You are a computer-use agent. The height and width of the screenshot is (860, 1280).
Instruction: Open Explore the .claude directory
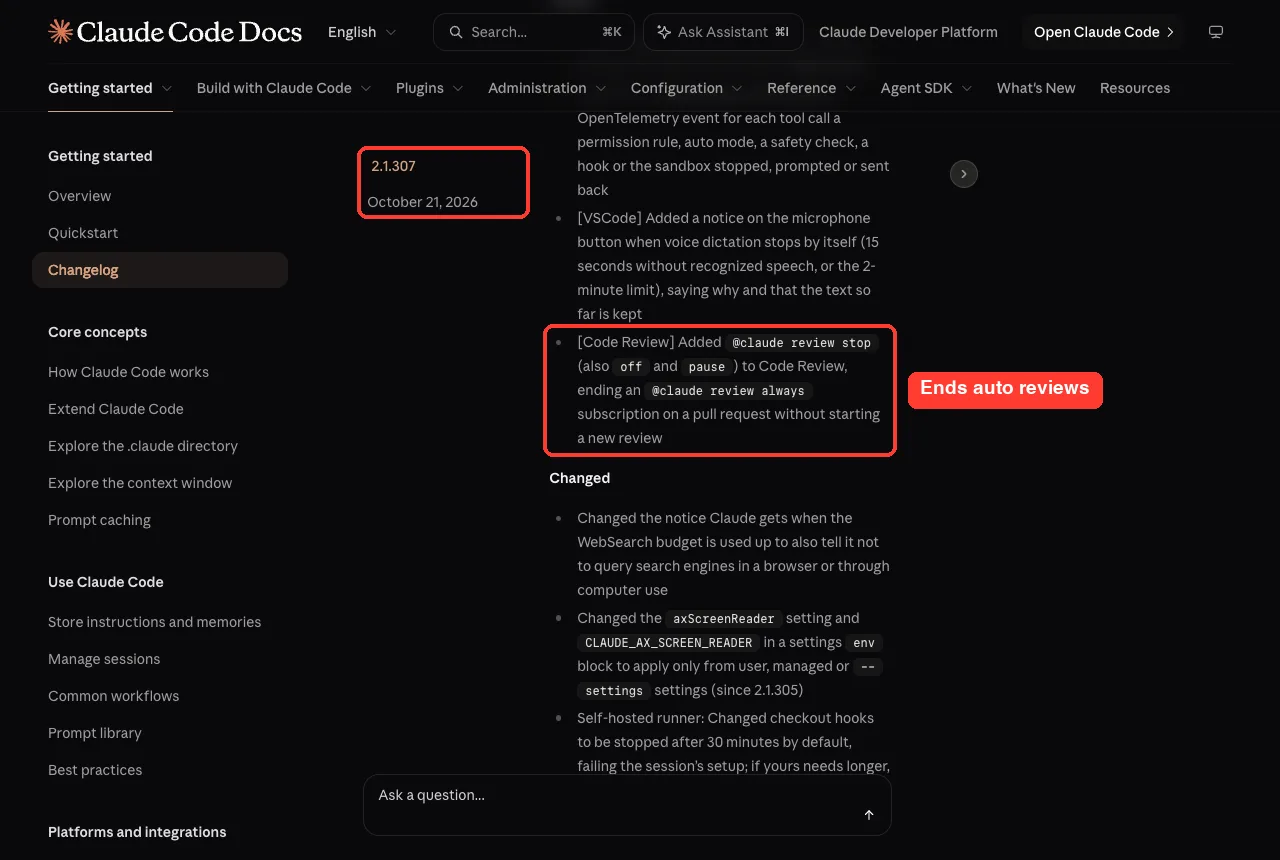[160, 446]
